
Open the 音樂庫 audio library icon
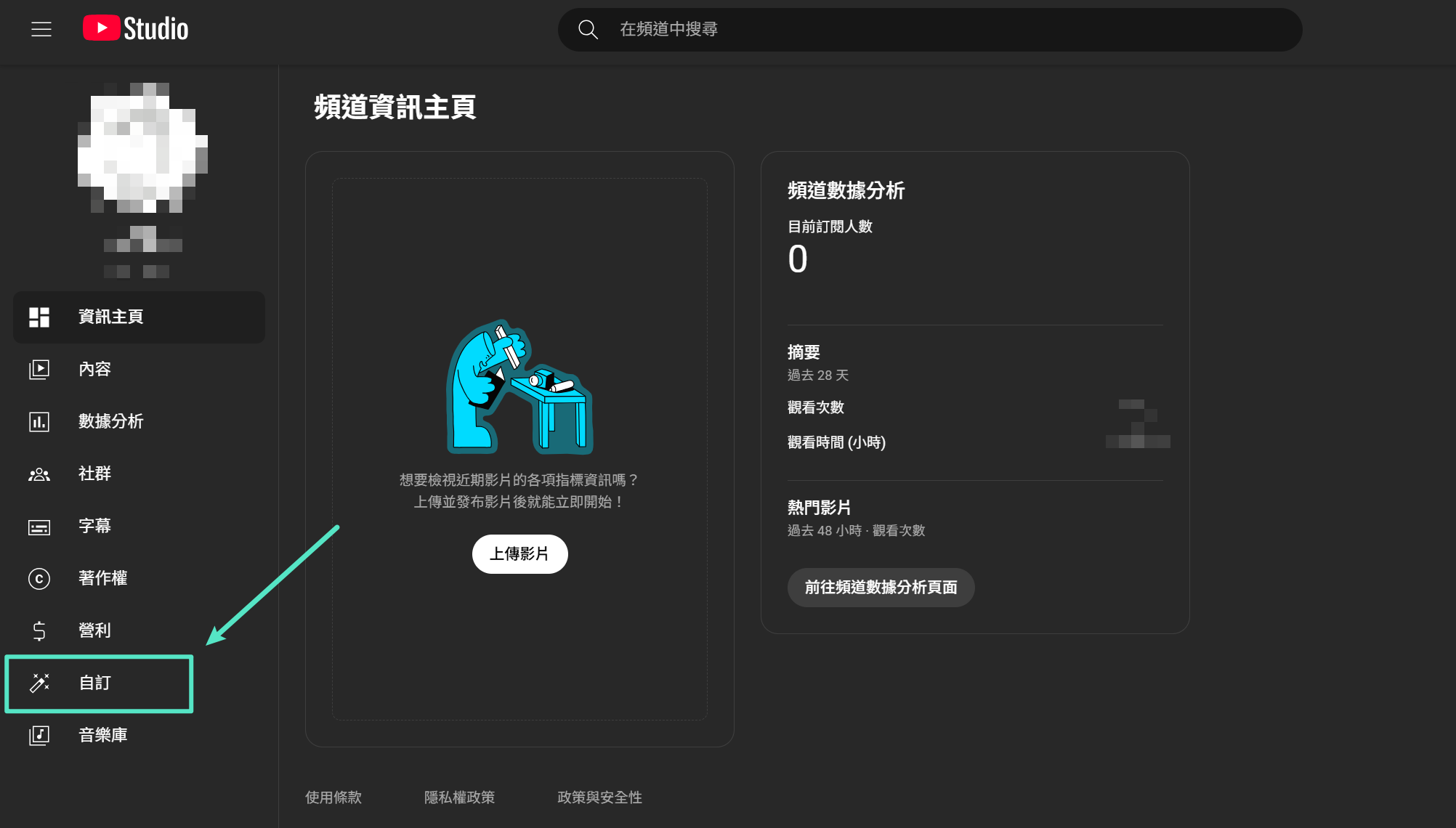click(39, 734)
